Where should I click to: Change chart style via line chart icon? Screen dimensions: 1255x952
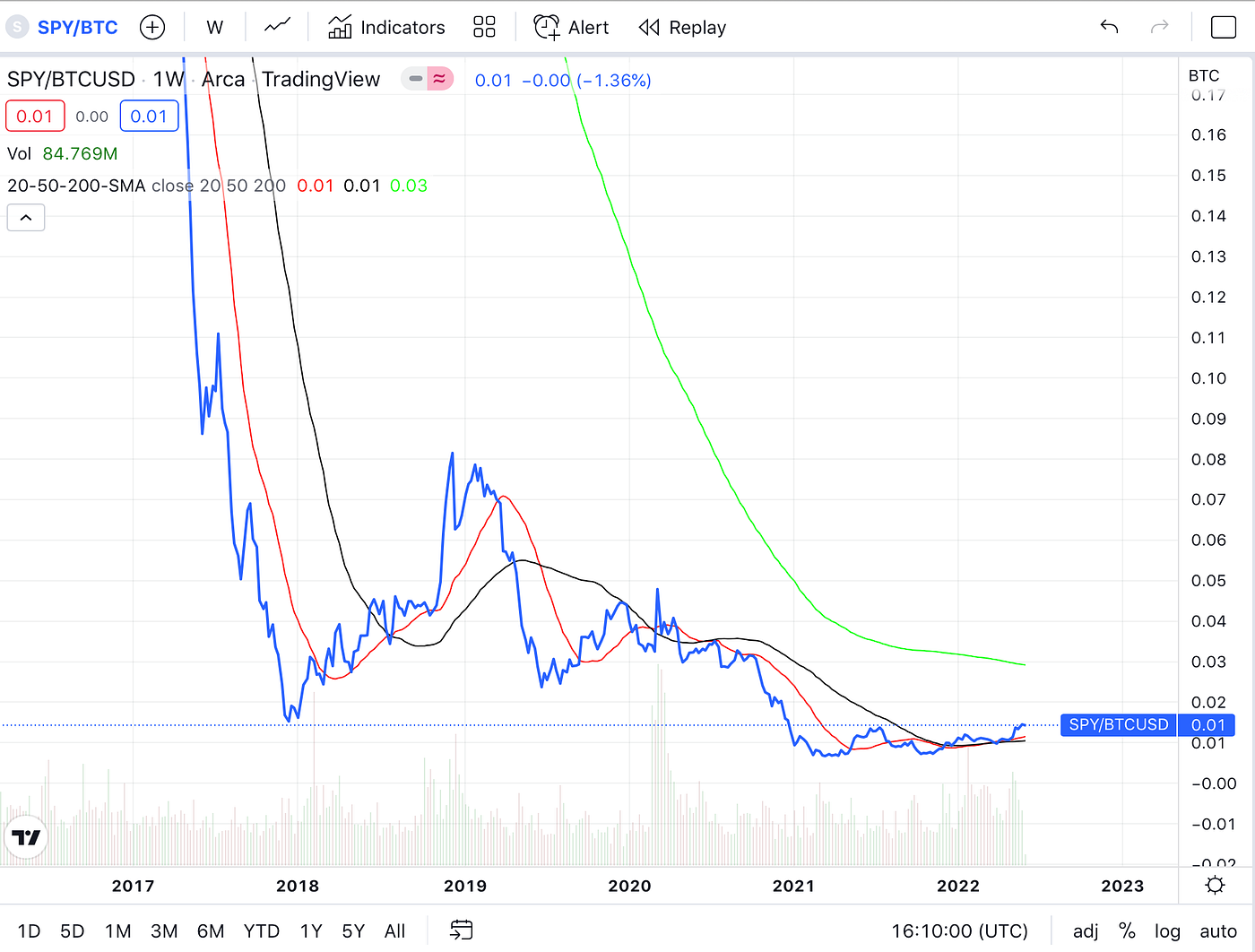(277, 27)
